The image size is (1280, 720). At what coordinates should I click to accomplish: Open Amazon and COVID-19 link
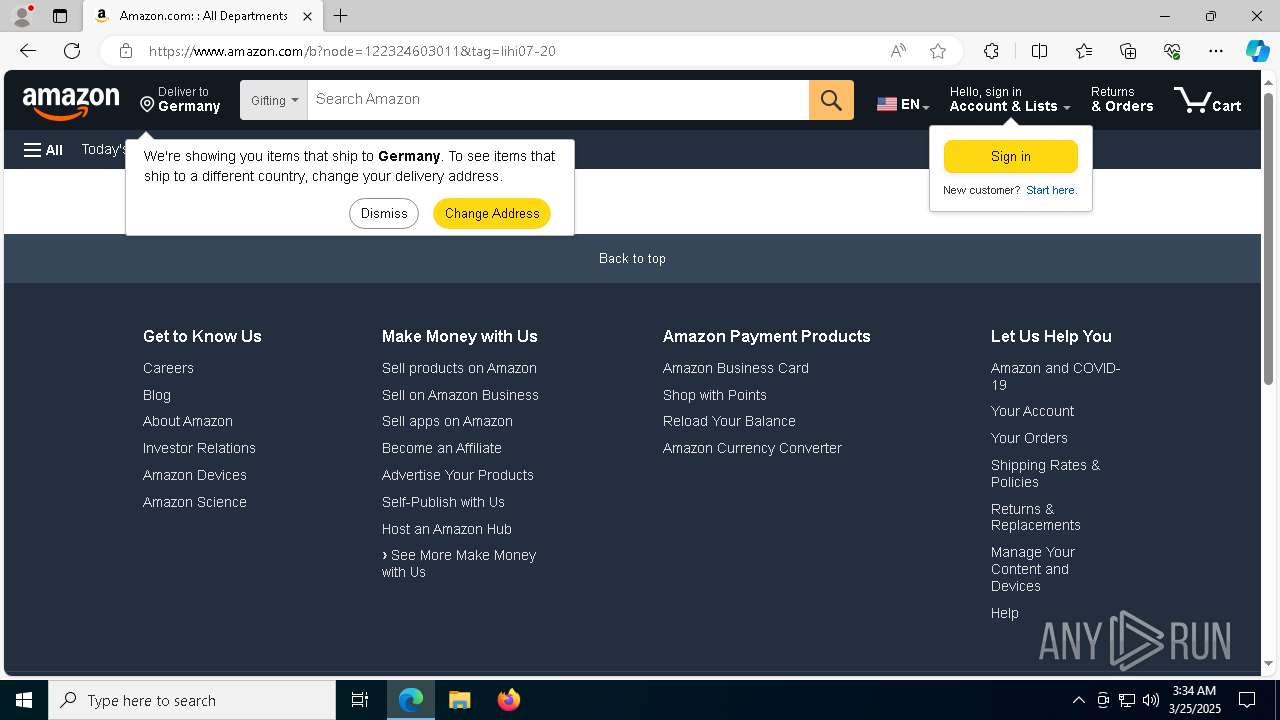coord(1055,376)
